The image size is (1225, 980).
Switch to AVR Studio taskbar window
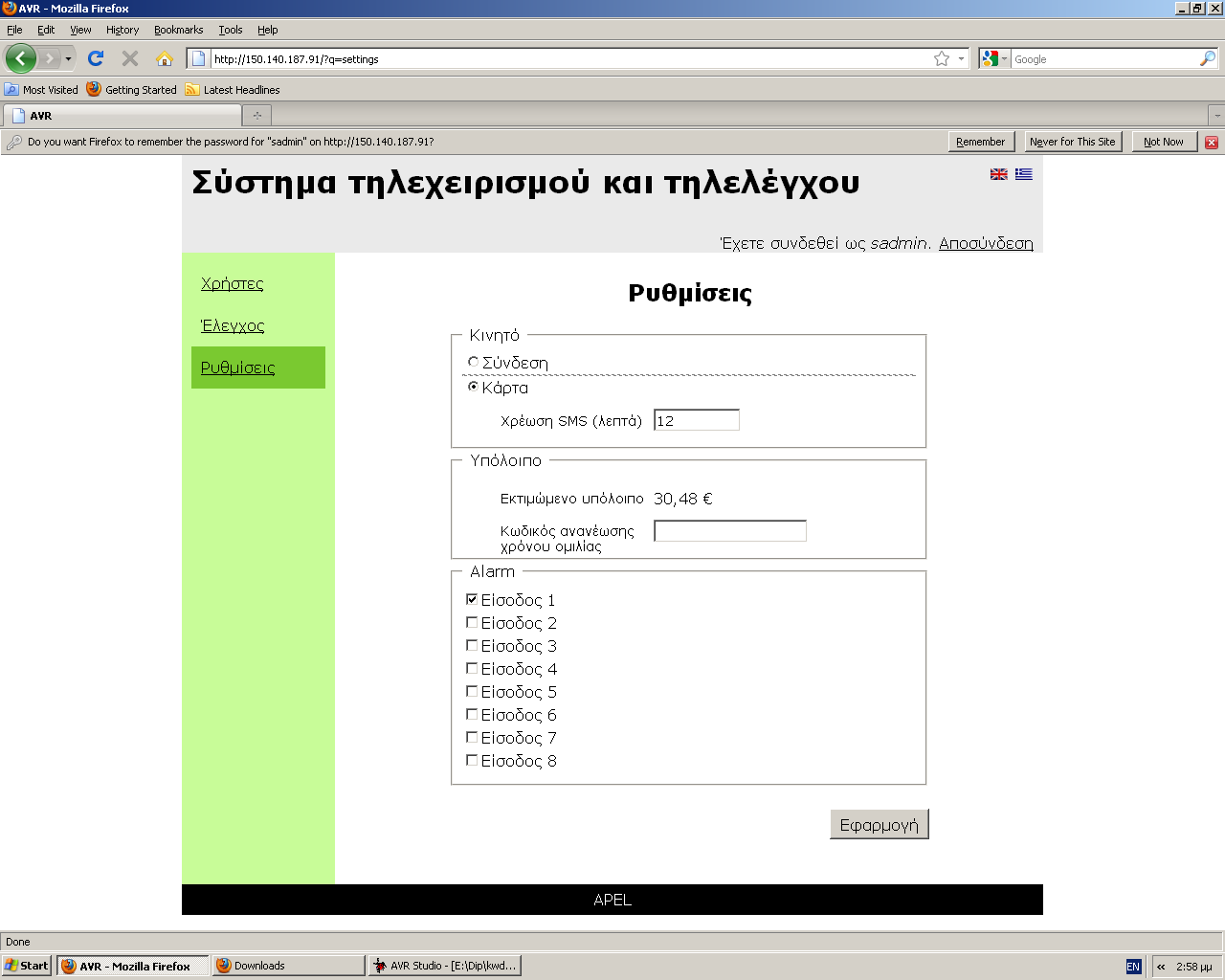pyautogui.click(x=445, y=966)
